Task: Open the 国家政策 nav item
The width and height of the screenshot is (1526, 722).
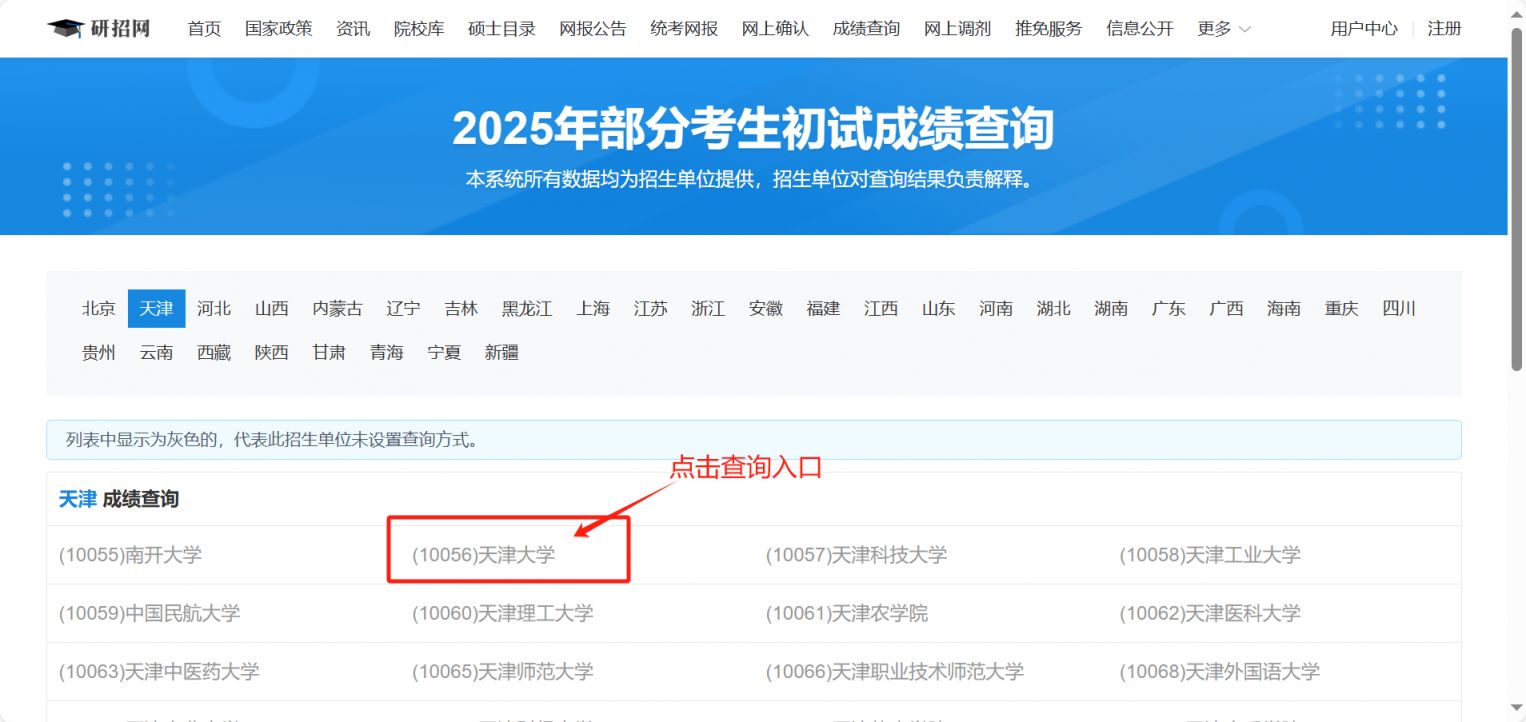Action: pyautogui.click(x=279, y=29)
